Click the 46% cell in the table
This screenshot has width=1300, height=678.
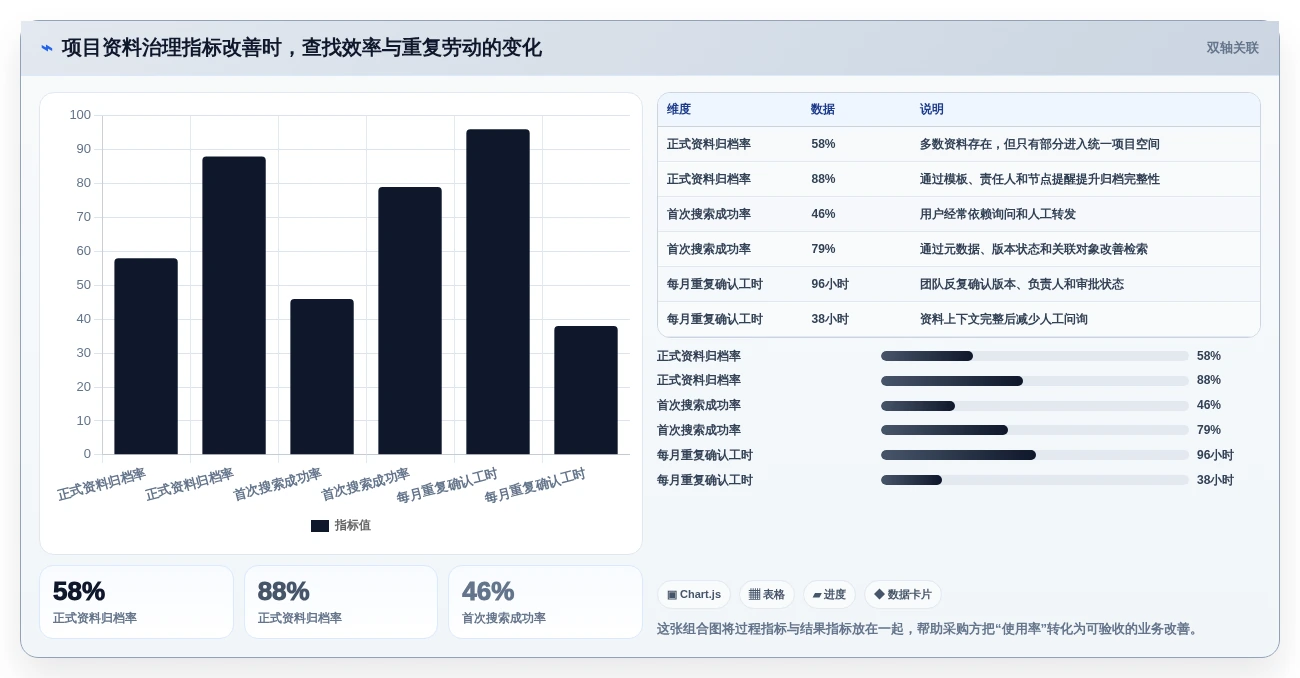823,214
